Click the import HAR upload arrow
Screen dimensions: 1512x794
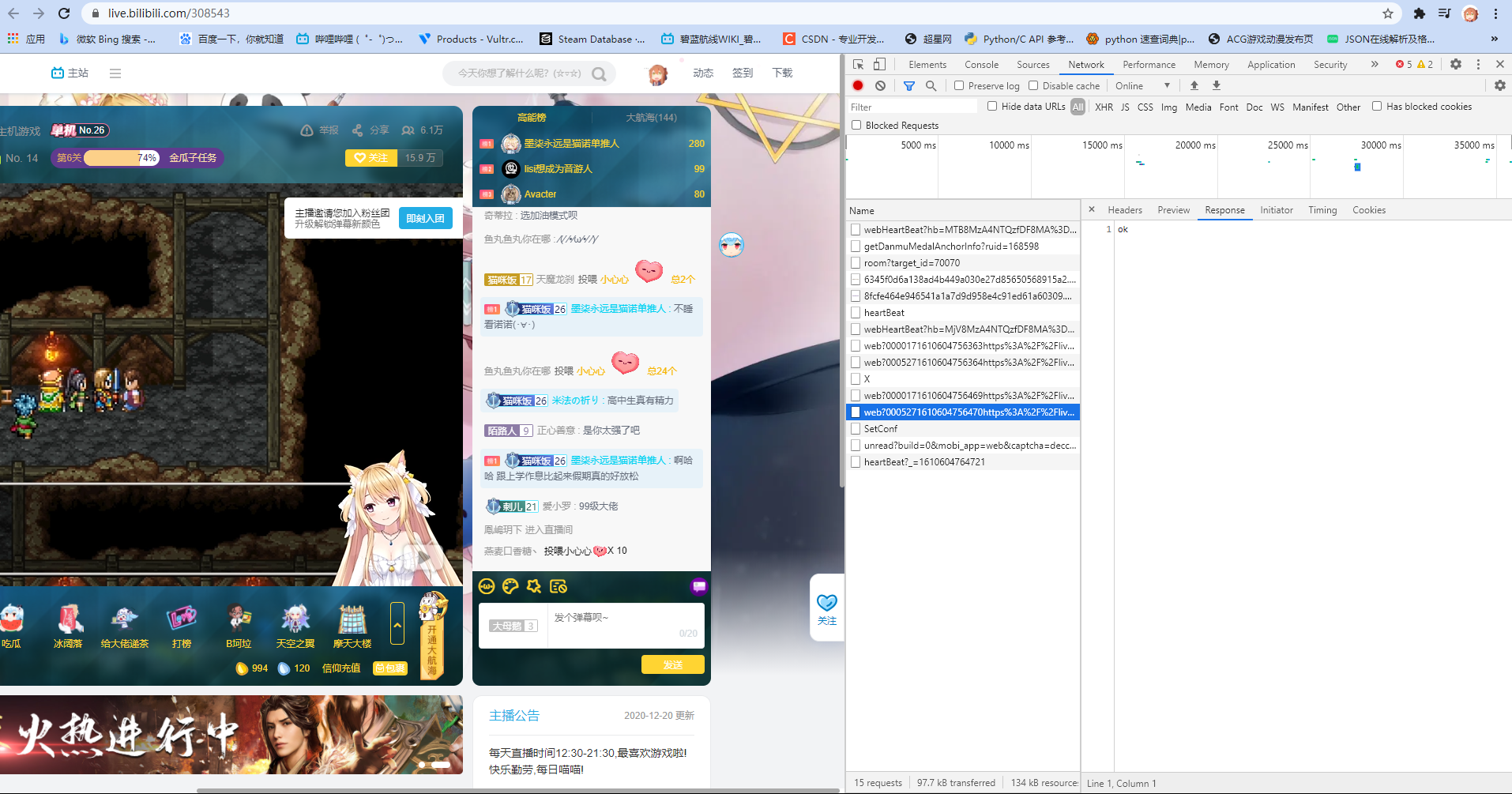click(x=1194, y=85)
